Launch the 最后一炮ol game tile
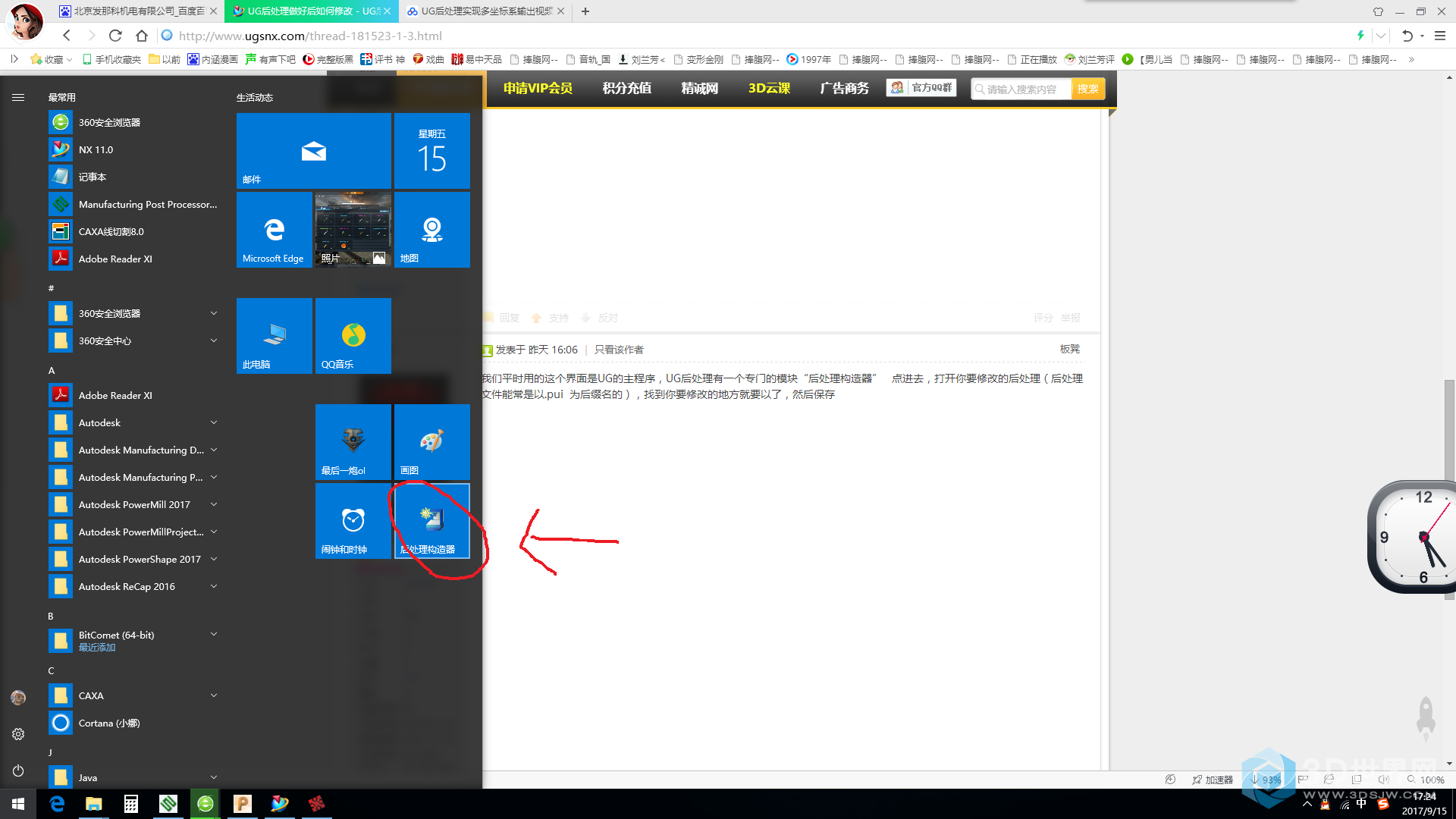 pyautogui.click(x=353, y=442)
